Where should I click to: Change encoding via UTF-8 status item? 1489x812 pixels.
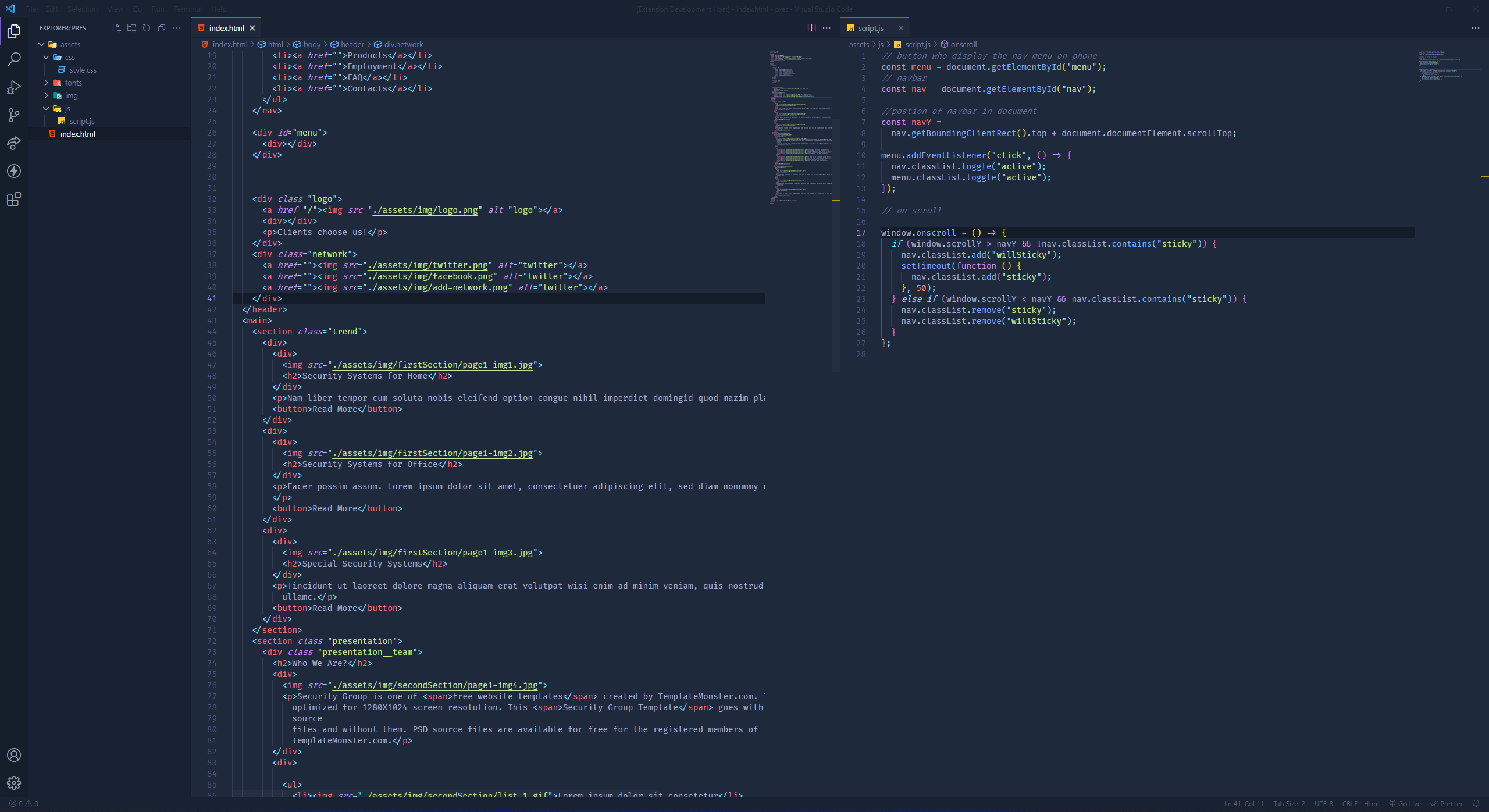1323,804
